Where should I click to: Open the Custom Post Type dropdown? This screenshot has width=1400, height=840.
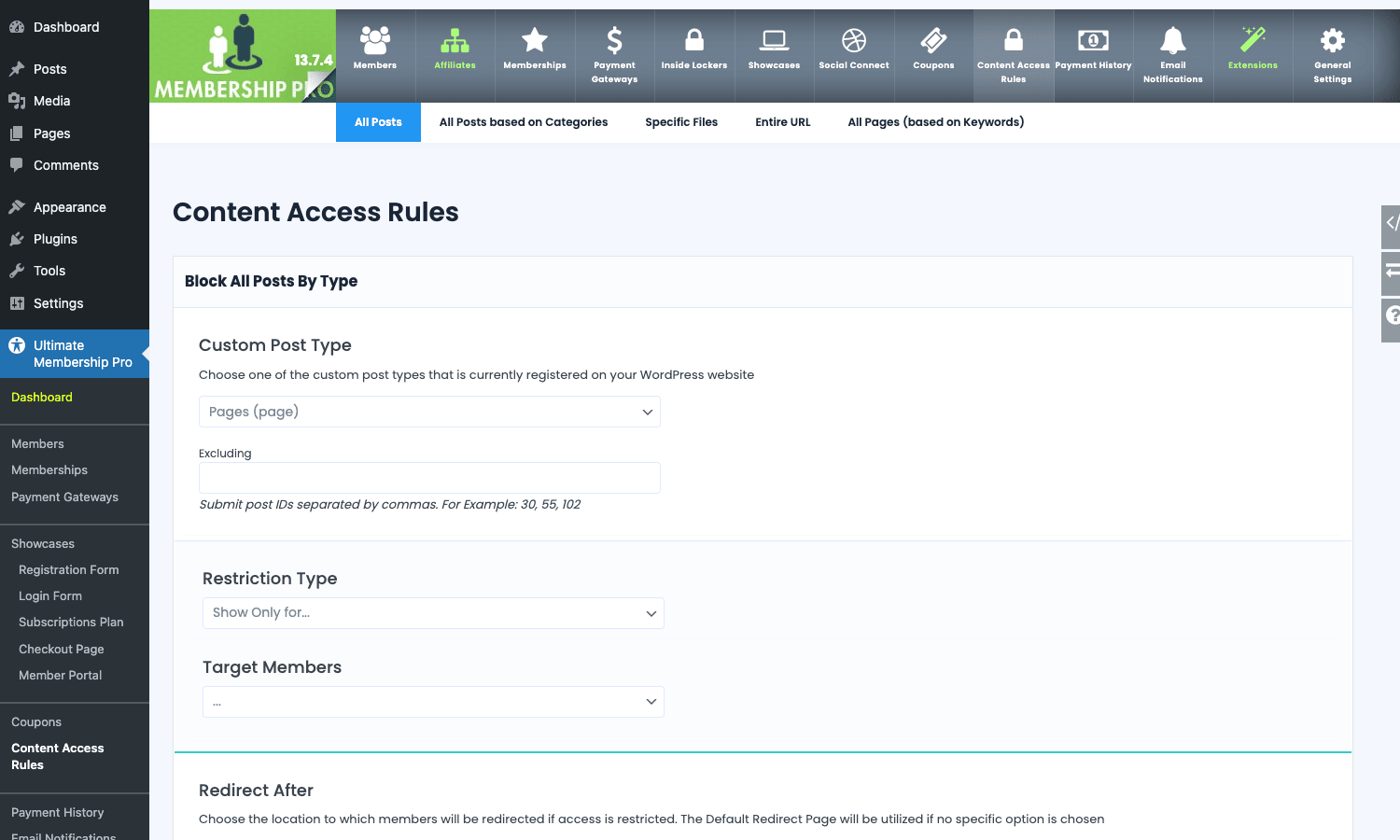[x=429, y=412]
